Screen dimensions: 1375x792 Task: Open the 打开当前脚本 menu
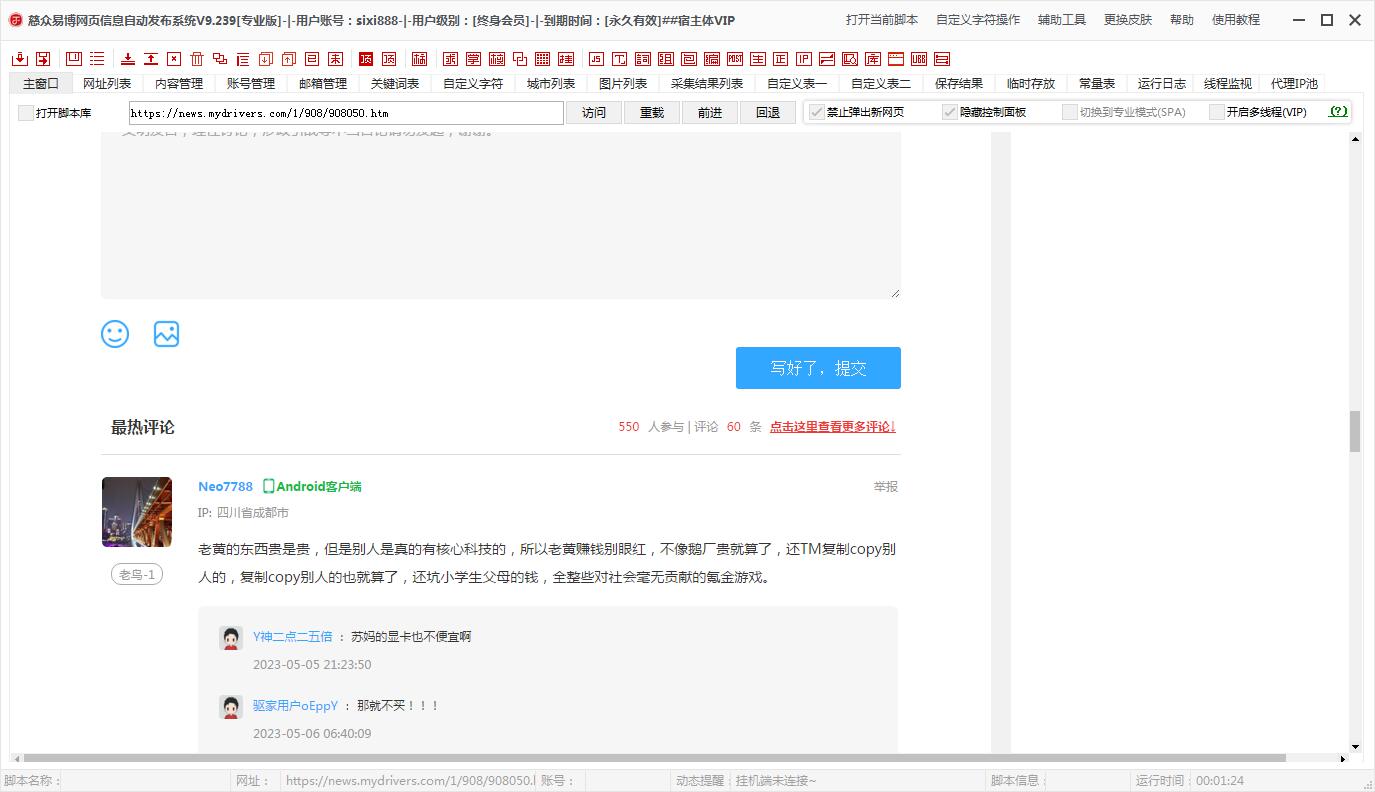[882, 20]
